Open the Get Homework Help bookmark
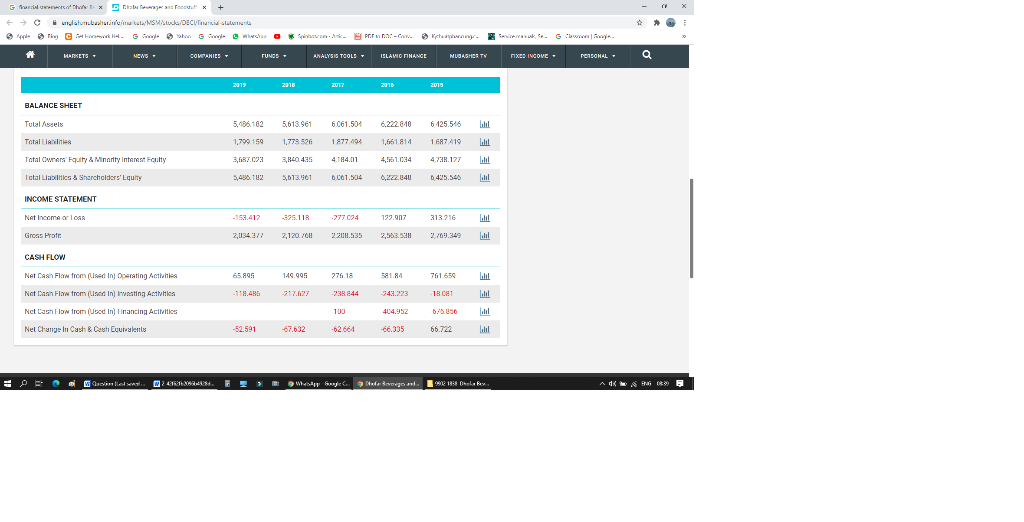1024x522 pixels. pos(94,37)
